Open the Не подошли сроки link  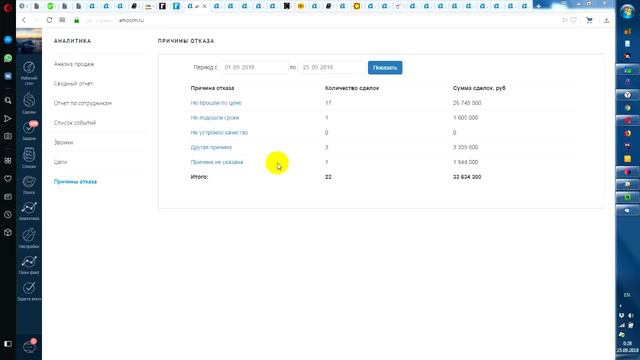215,118
